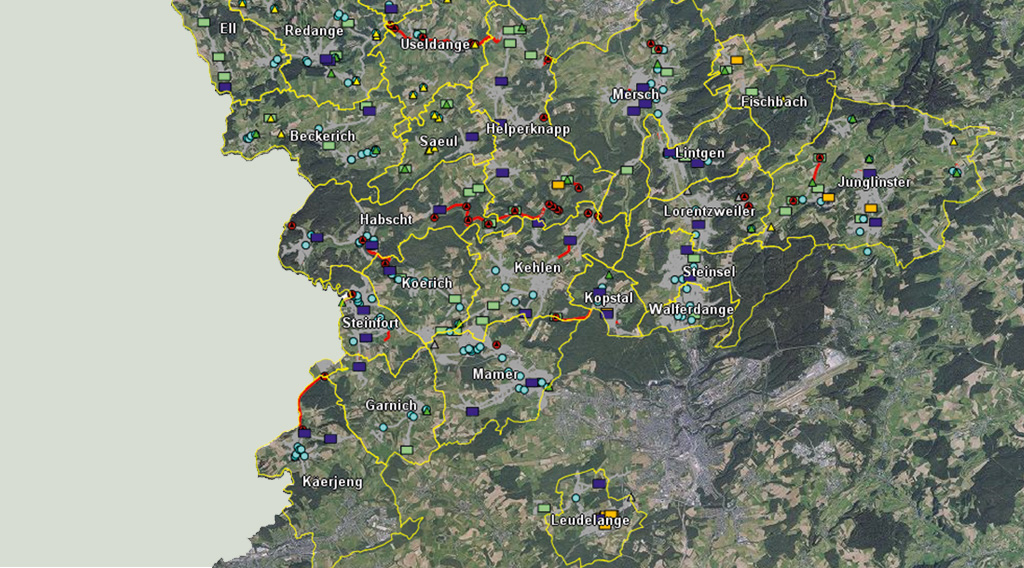
Task: Click the purple rectangle marker in Leudelange
Action: click(x=599, y=483)
